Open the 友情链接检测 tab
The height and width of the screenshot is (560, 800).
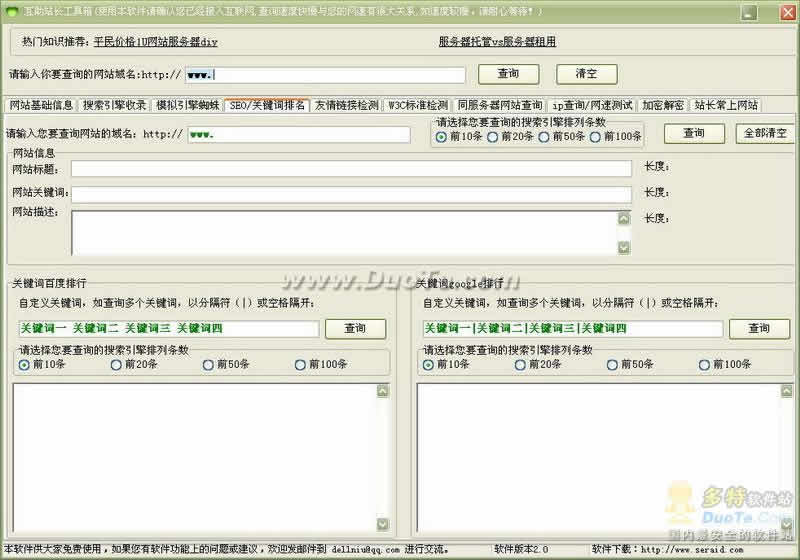tap(346, 106)
